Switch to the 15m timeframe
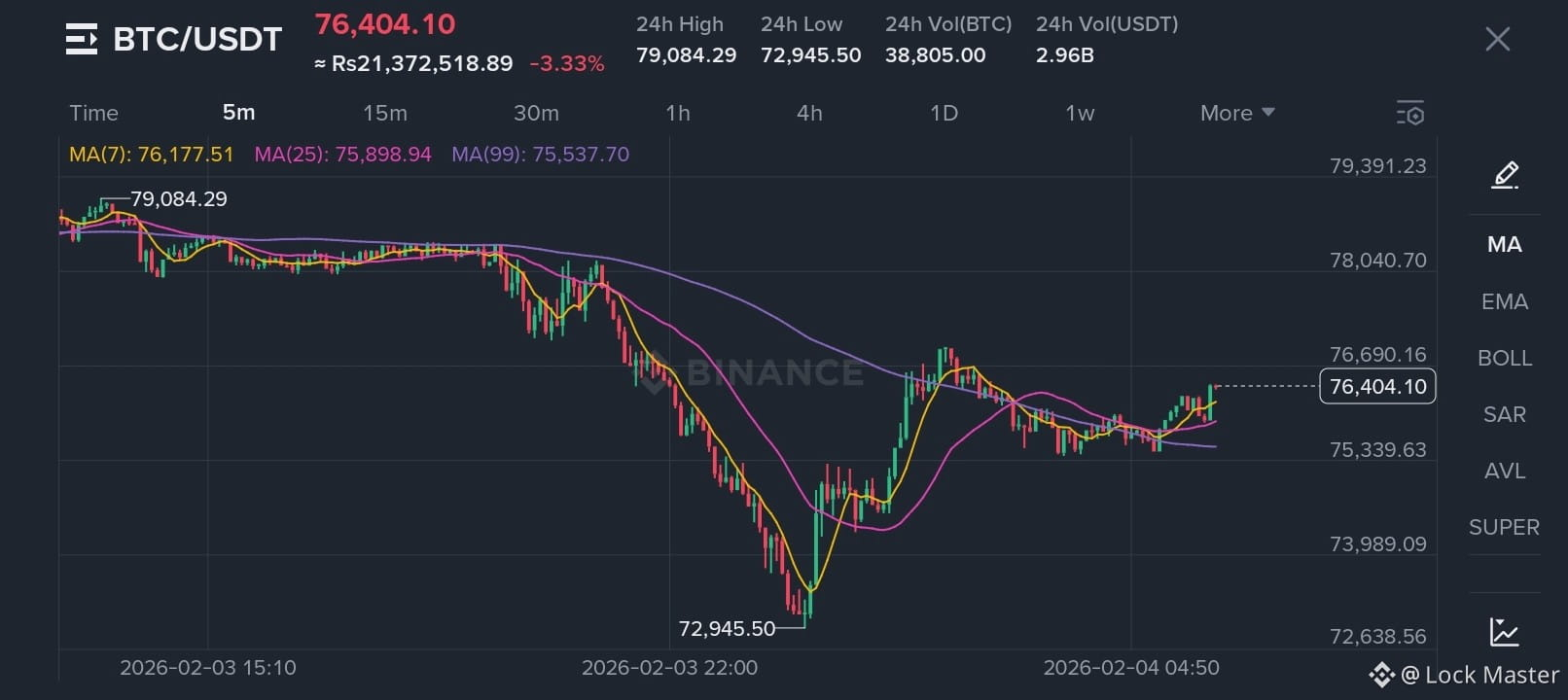This screenshot has width=1568, height=700. 385,113
